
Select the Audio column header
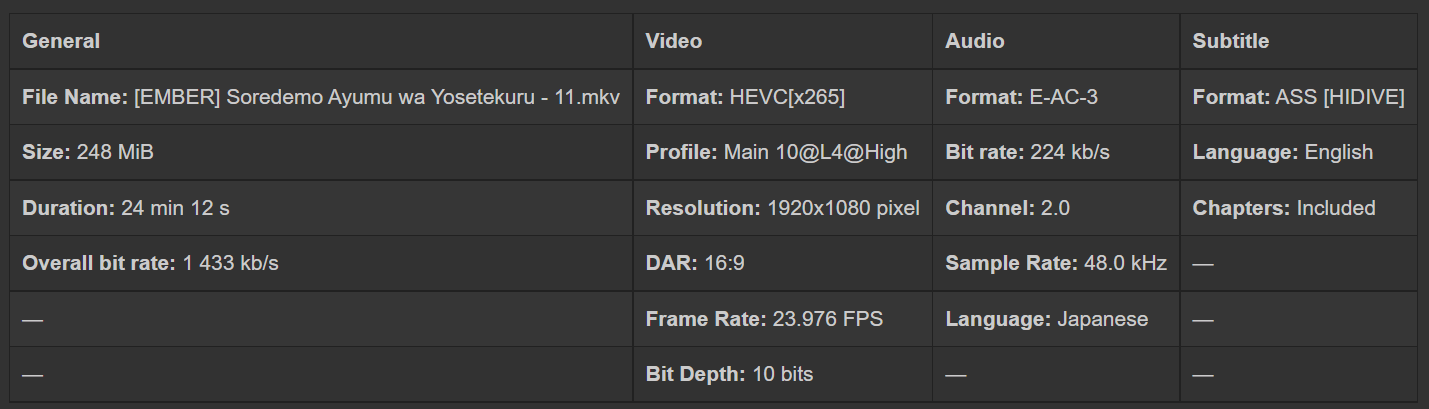point(975,41)
